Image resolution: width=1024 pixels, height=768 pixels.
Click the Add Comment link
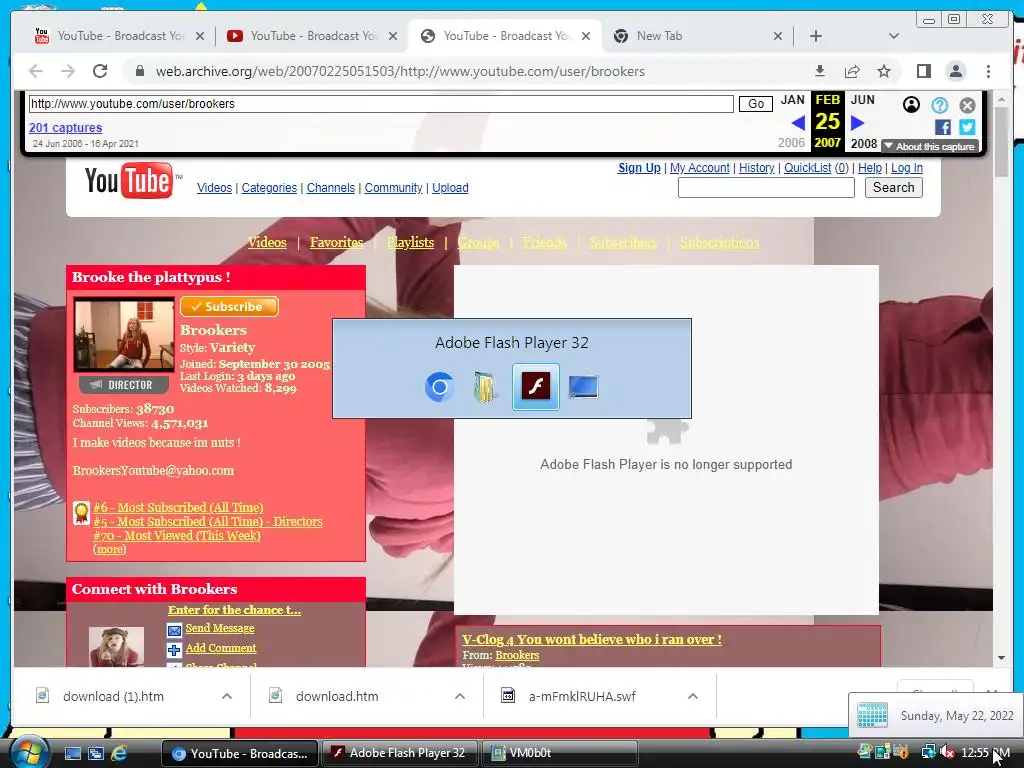pyautogui.click(x=221, y=648)
